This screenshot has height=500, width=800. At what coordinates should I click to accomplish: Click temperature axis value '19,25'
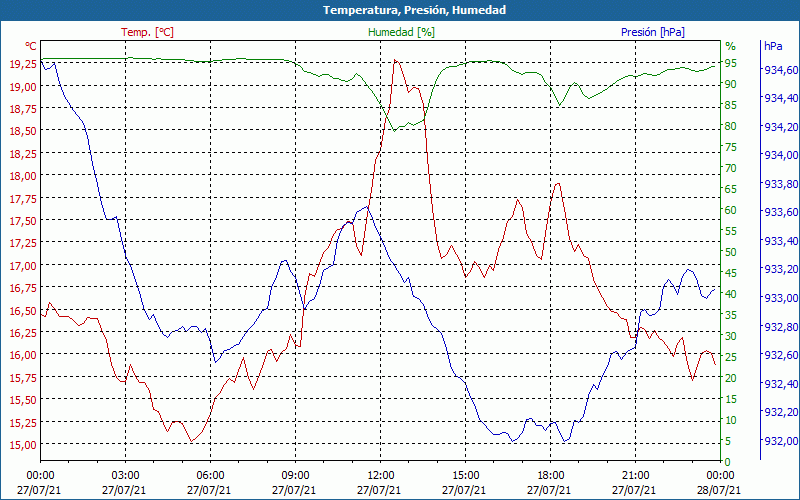pyautogui.click(x=23, y=63)
